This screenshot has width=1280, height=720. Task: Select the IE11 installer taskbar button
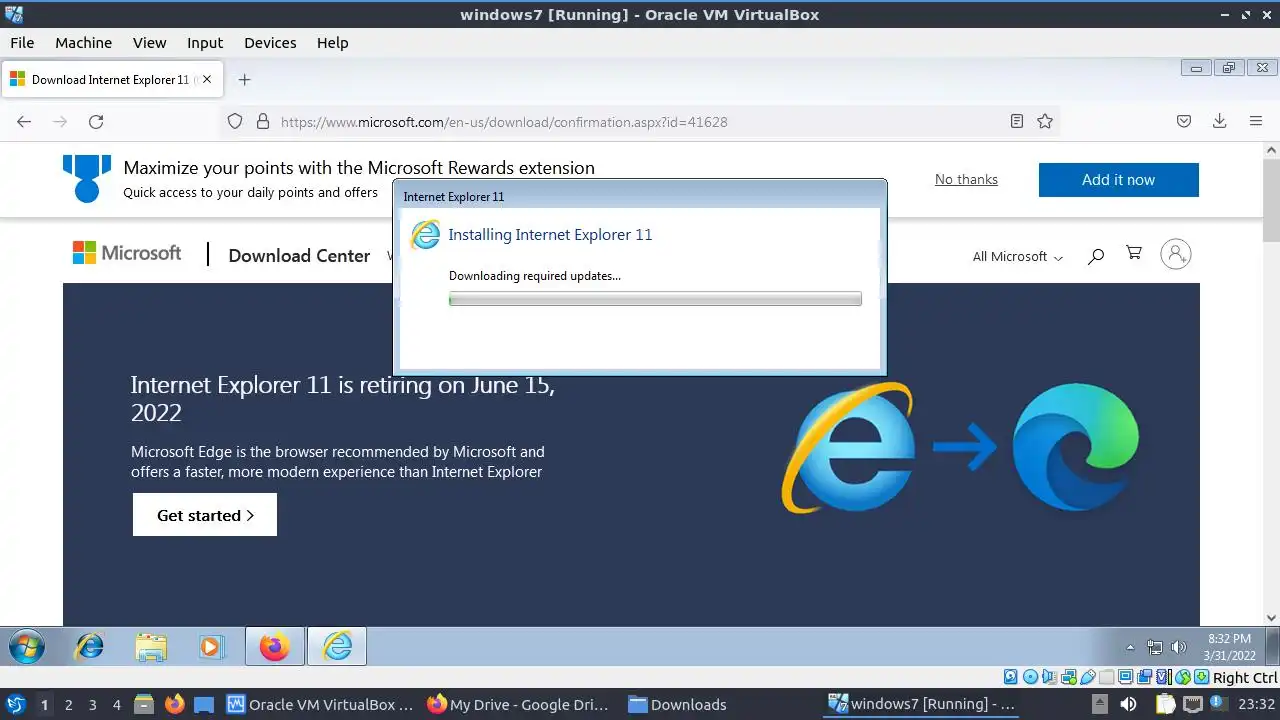337,647
